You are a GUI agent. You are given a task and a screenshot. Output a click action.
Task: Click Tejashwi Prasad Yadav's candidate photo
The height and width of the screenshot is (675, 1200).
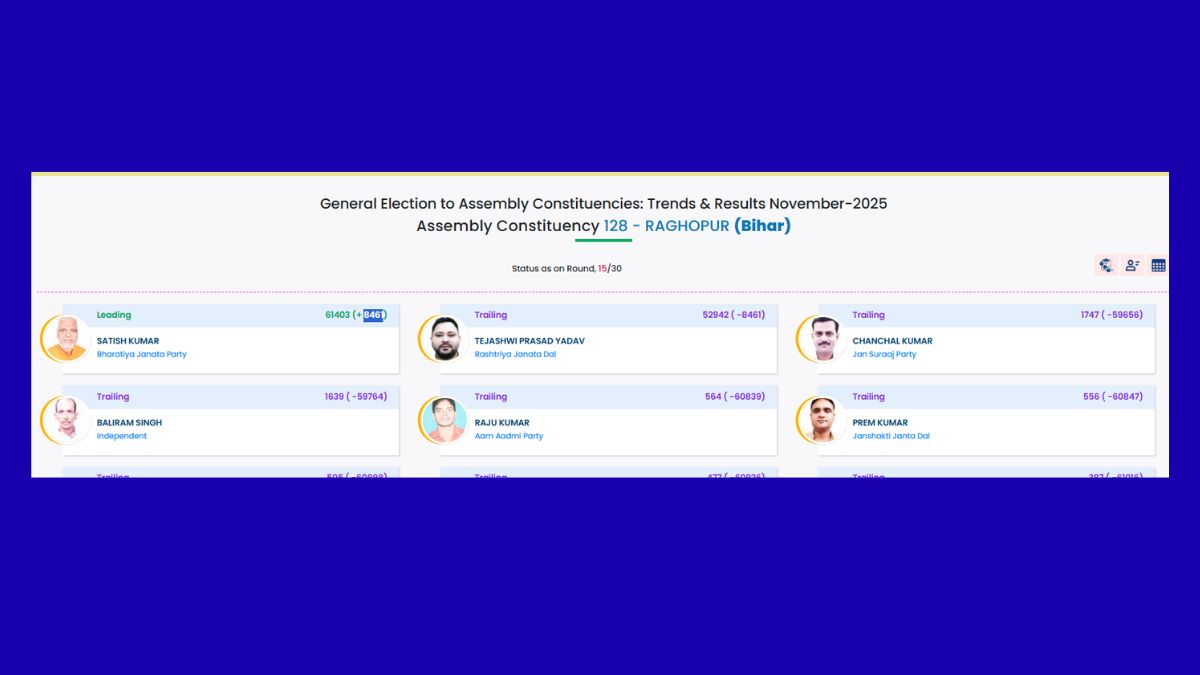coord(445,338)
